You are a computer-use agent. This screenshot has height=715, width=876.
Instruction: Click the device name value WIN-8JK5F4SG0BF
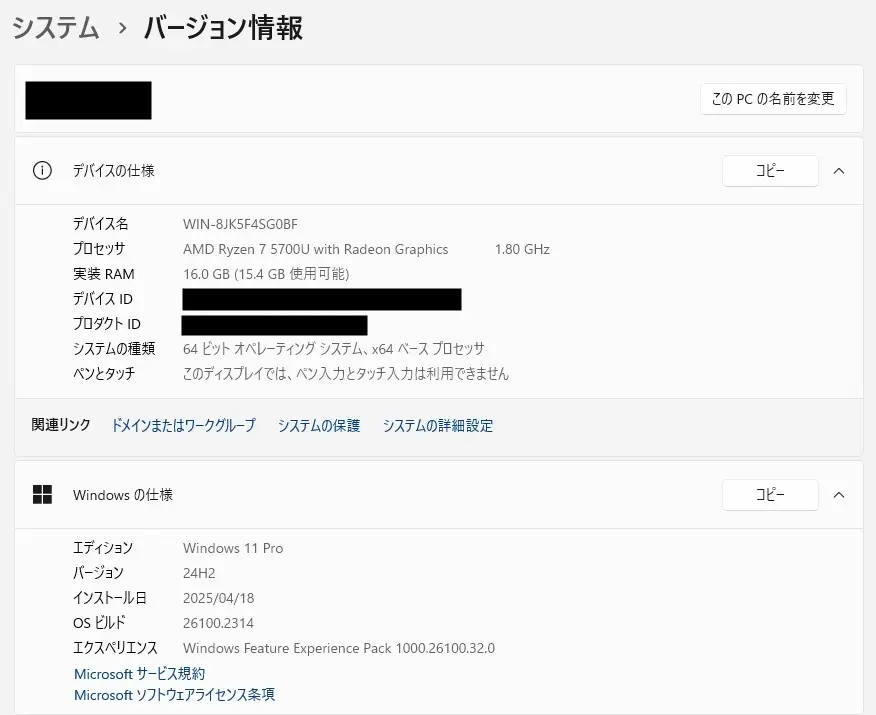(x=240, y=224)
